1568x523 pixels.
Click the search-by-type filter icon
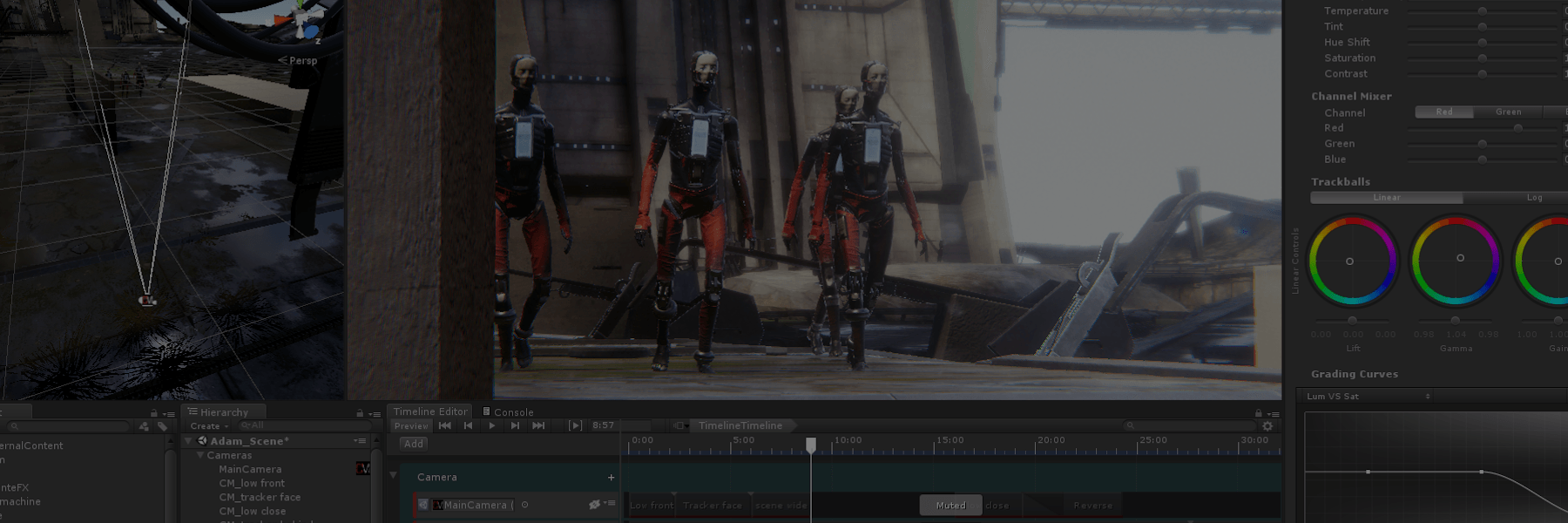(x=145, y=426)
